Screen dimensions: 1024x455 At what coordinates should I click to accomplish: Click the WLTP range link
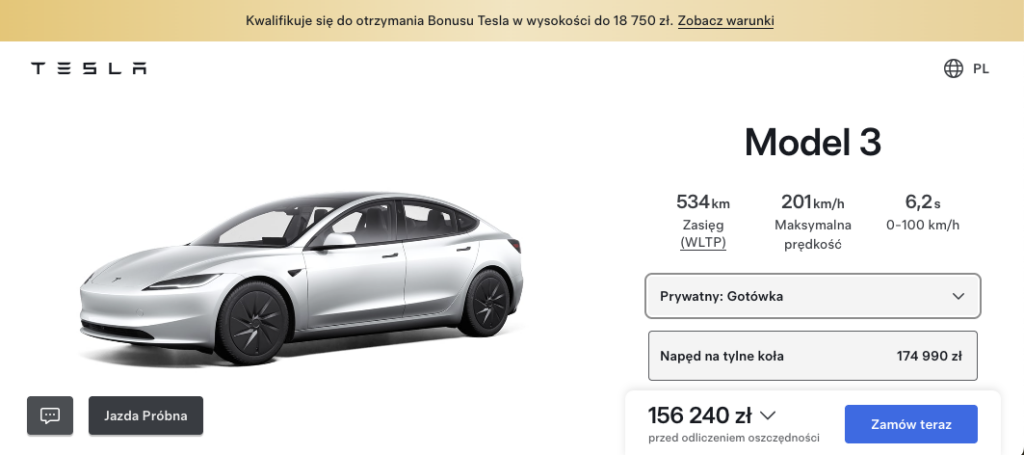click(x=703, y=243)
